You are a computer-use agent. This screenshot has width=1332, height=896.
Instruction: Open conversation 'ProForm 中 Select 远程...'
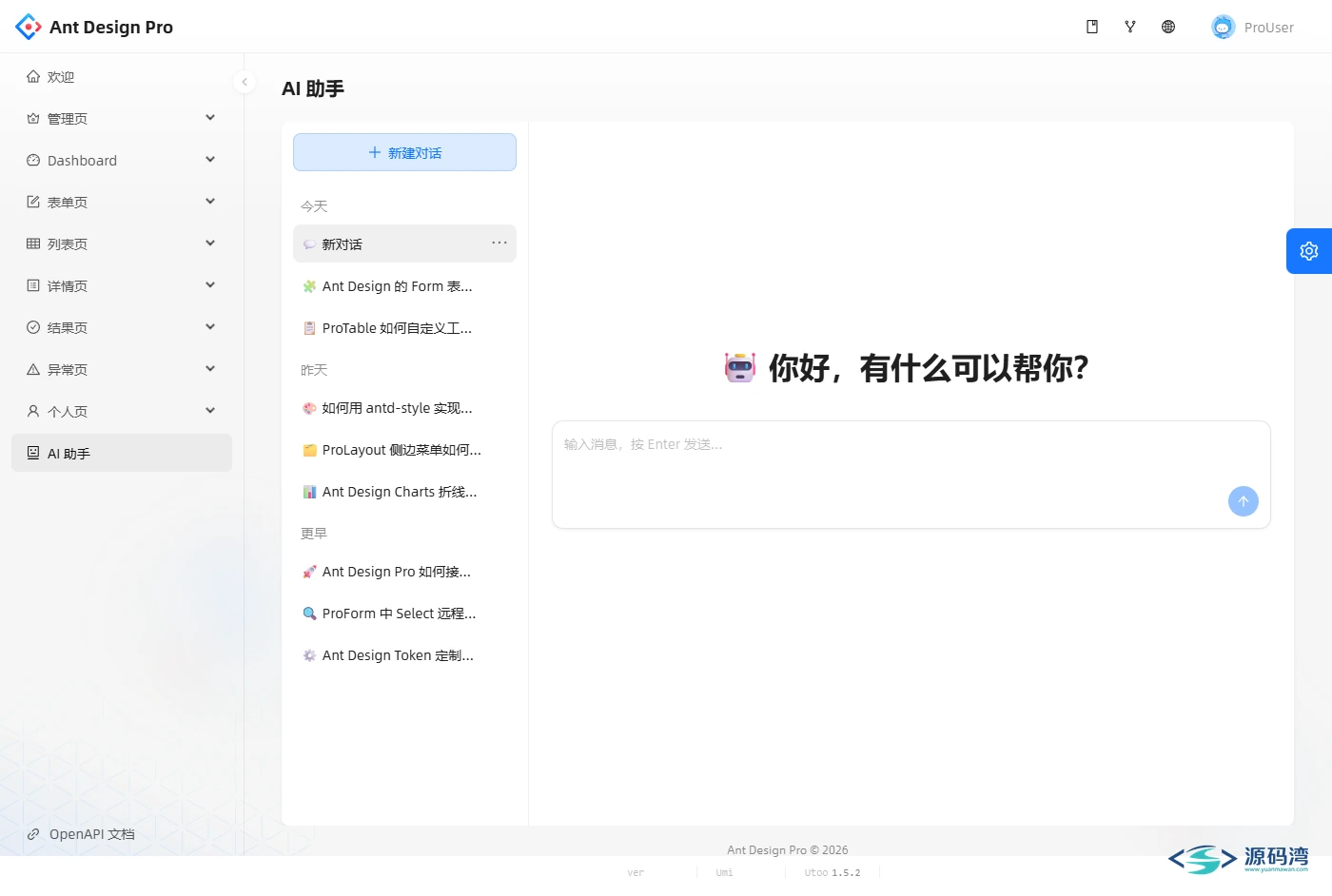point(404,614)
